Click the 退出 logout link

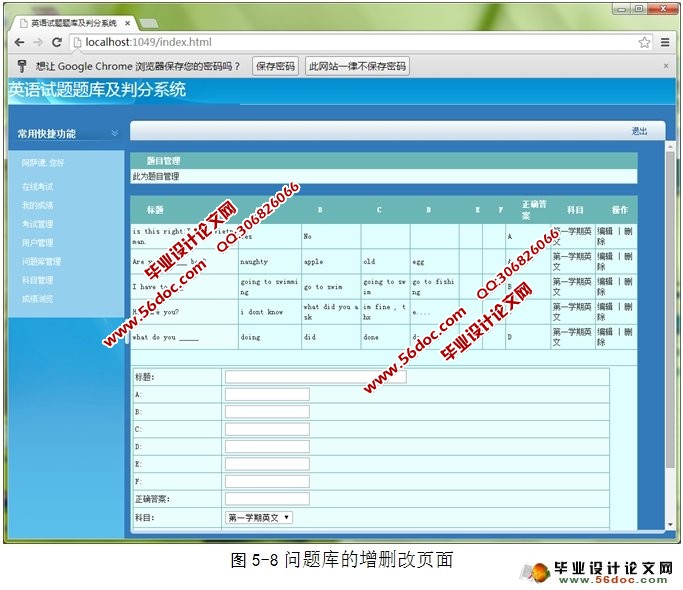639,131
